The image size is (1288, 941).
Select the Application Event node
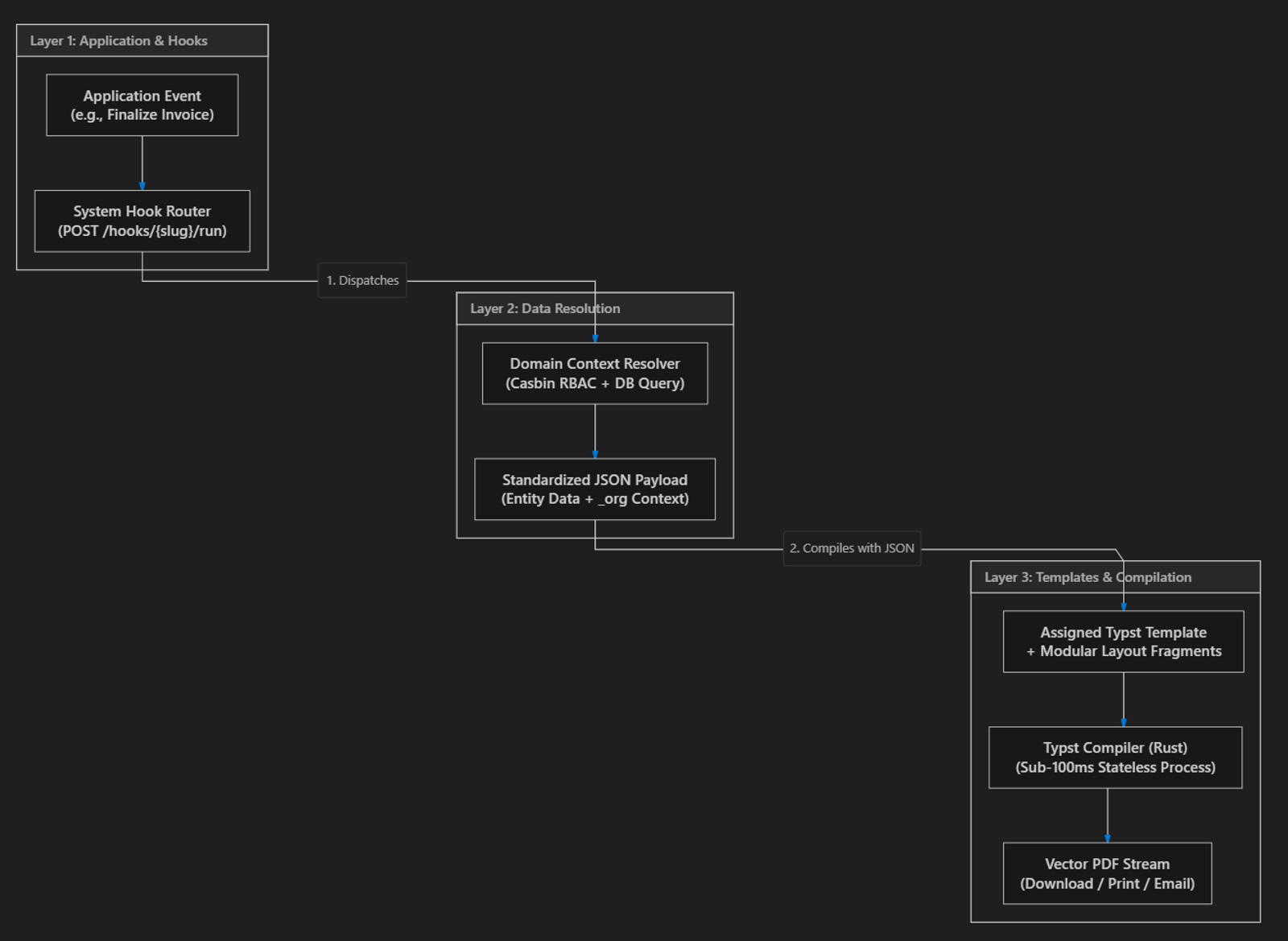pyautogui.click(x=142, y=105)
